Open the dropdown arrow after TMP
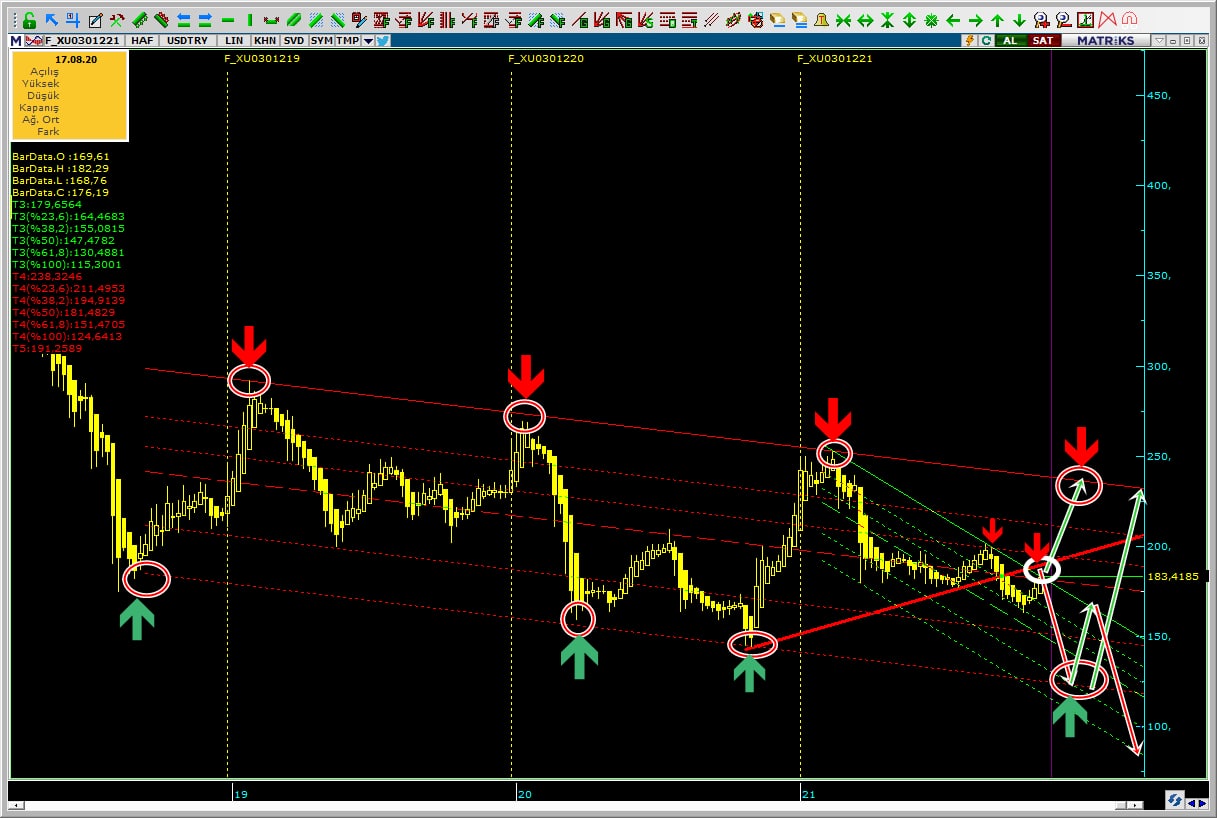Image resolution: width=1217 pixels, height=818 pixels. pyautogui.click(x=368, y=40)
